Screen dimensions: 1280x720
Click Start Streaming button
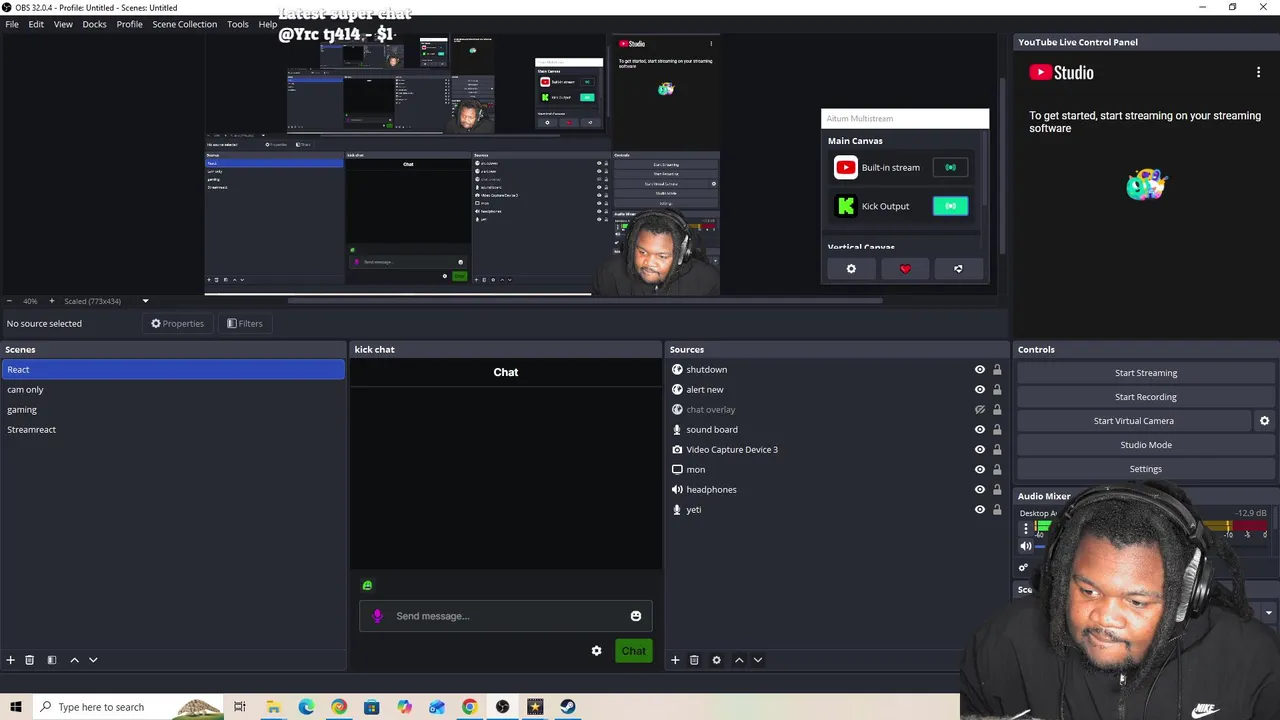point(1146,373)
